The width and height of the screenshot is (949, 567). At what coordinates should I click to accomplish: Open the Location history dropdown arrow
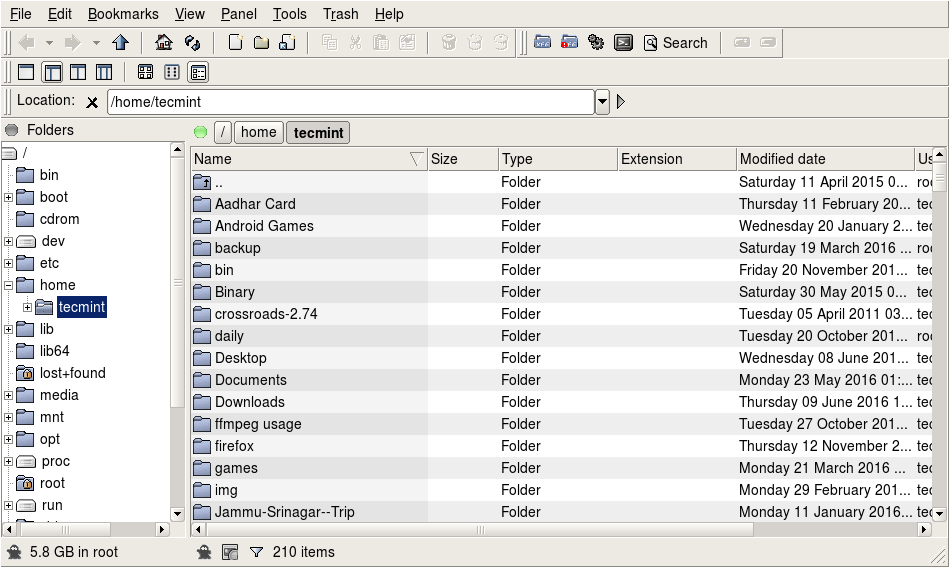[602, 102]
